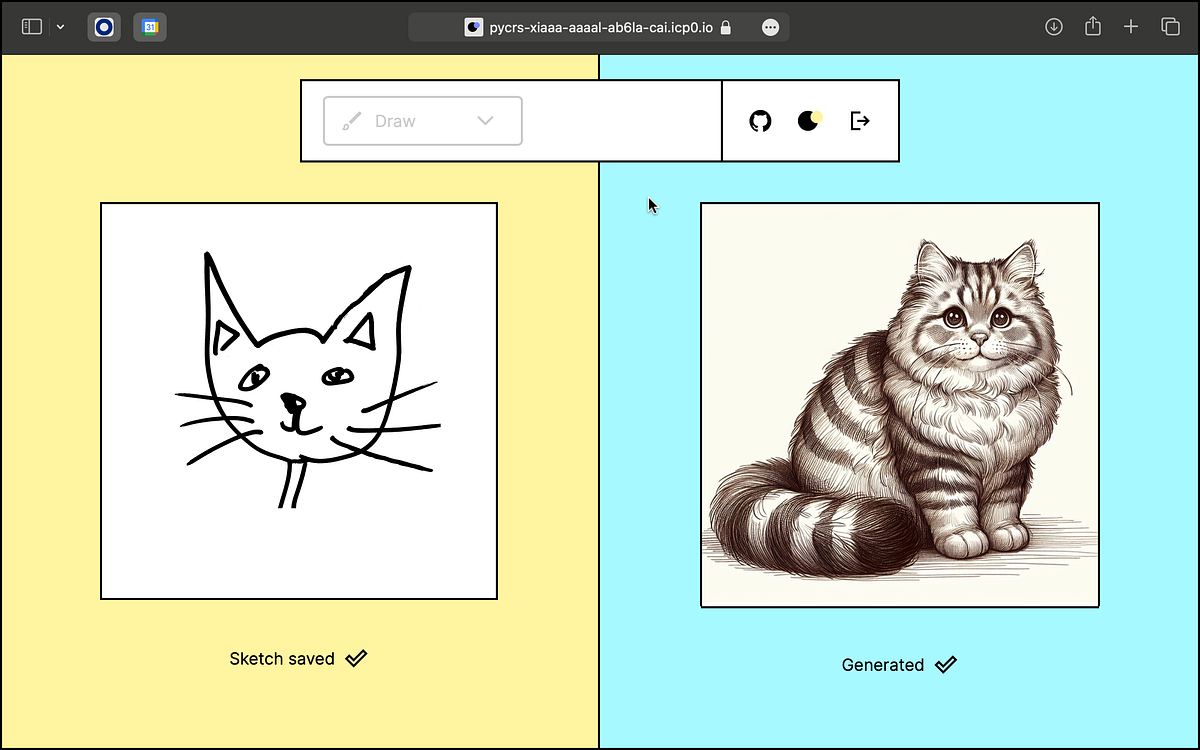1200x750 pixels.
Task: Toggle the Safari sidebar
Action: [31, 26]
